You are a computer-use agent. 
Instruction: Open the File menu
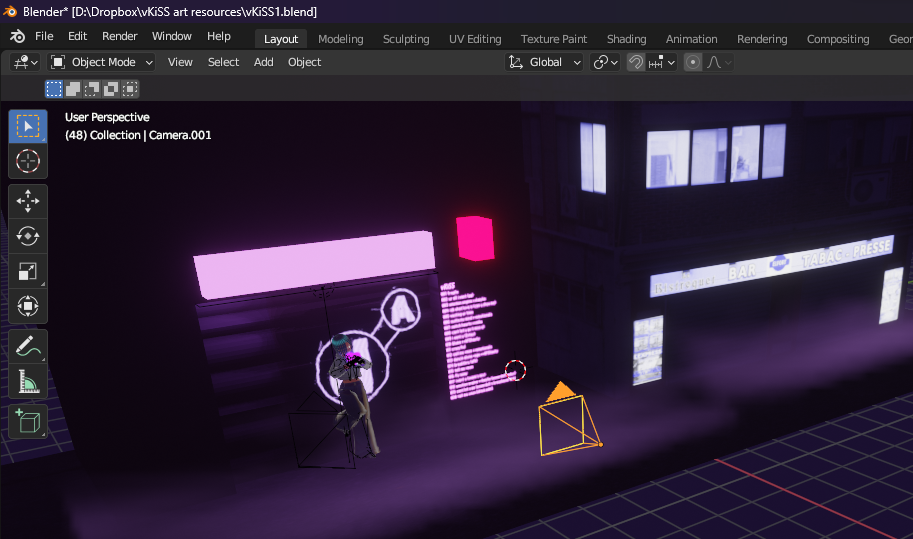pyautogui.click(x=44, y=36)
